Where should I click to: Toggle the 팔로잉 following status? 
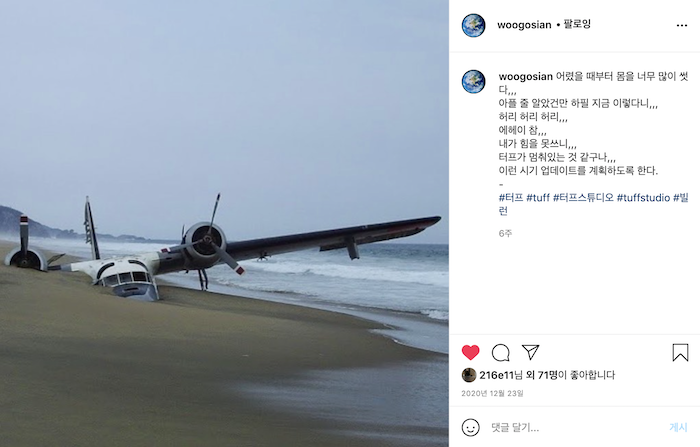point(577,24)
